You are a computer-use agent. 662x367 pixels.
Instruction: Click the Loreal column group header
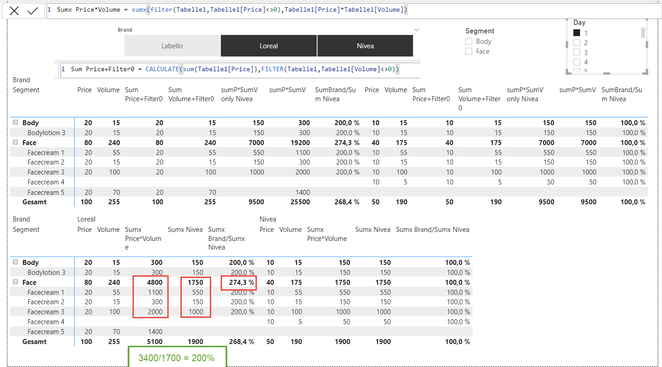[x=86, y=219]
